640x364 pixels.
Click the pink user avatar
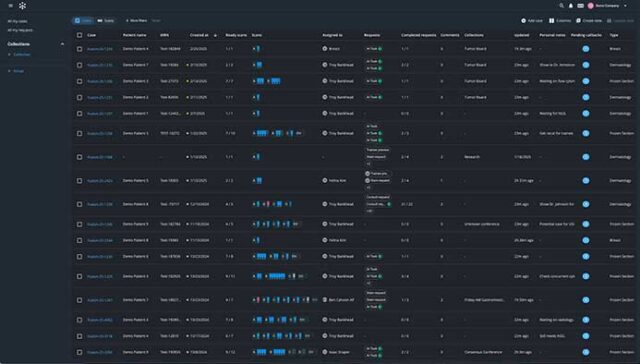click(590, 6)
